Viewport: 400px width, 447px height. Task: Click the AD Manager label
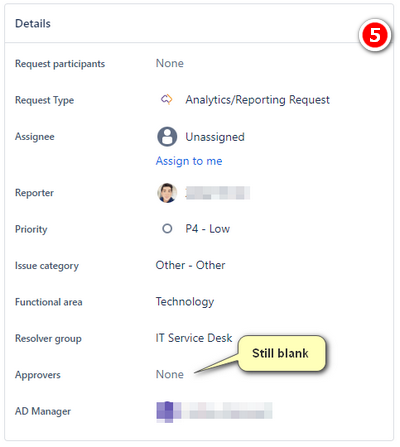pyautogui.click(x=43, y=411)
